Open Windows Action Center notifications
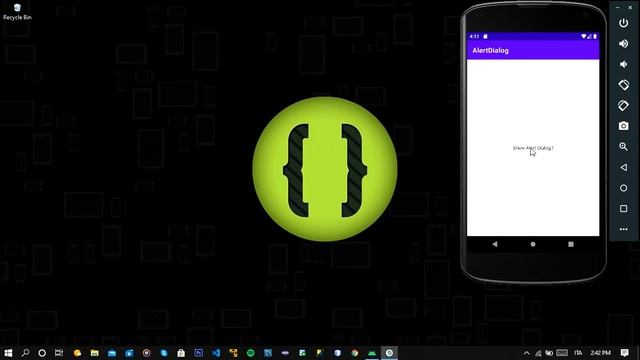The image size is (640, 360). (x=624, y=353)
